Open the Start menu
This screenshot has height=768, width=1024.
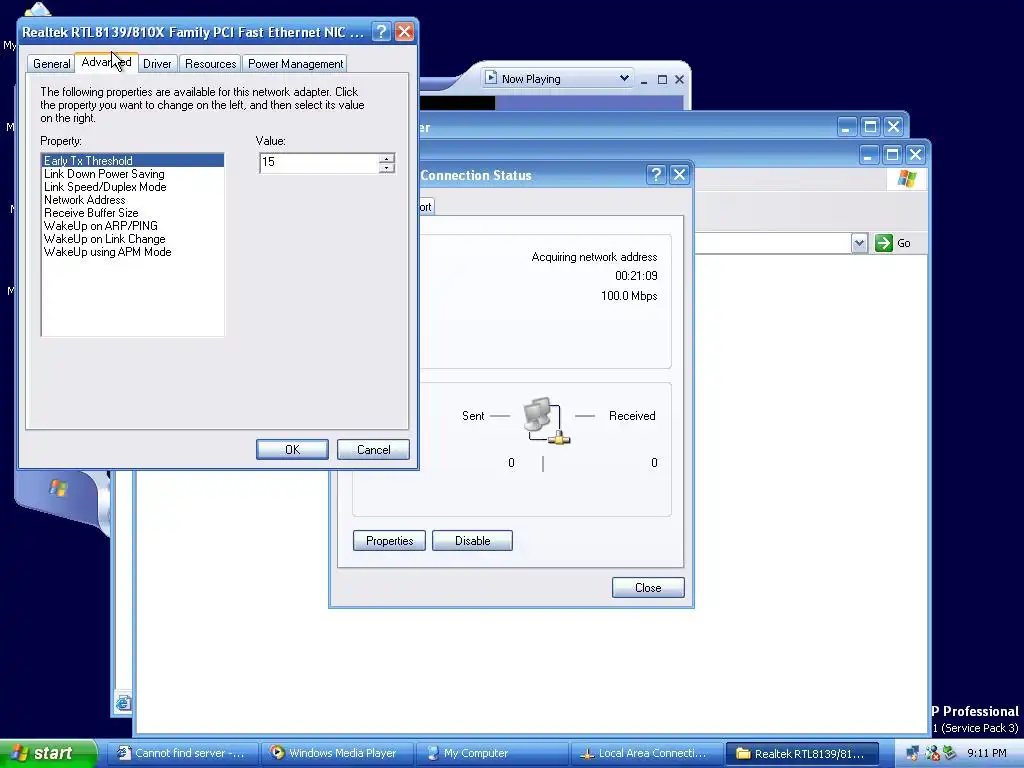pyautogui.click(x=48, y=753)
